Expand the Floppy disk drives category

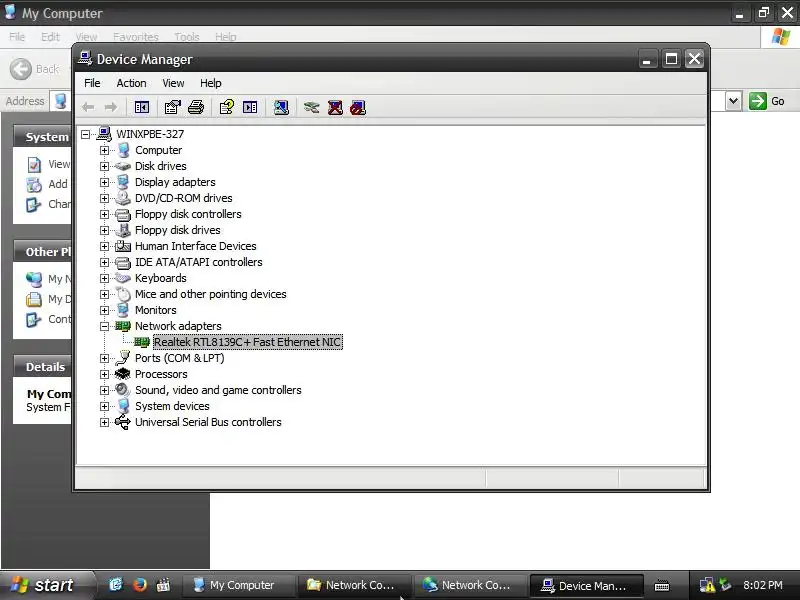point(104,230)
